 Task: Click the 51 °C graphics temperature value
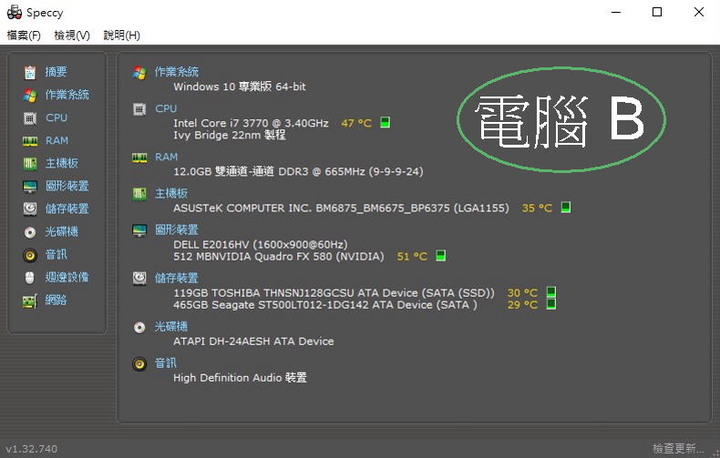[412, 256]
